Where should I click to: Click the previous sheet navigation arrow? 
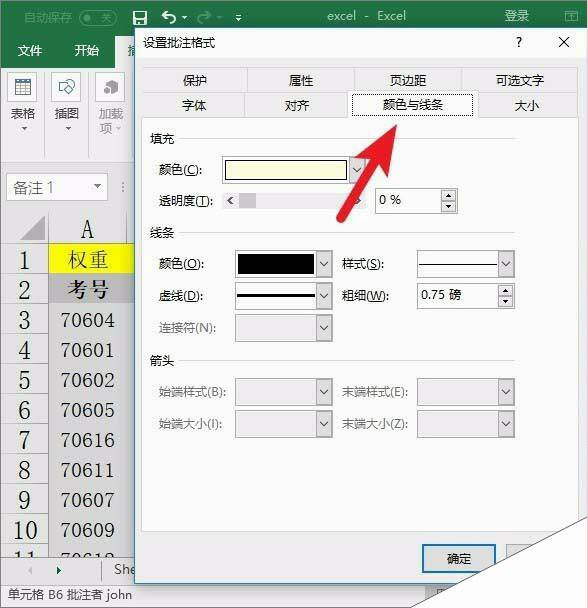pyautogui.click(x=30, y=570)
